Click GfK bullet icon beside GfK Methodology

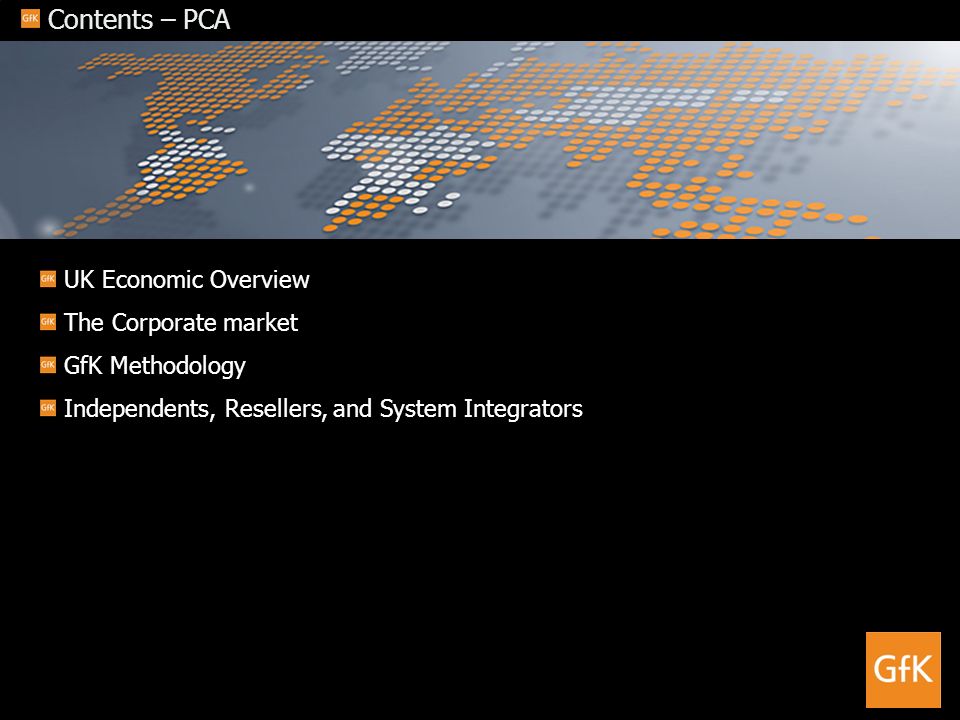click(x=48, y=364)
